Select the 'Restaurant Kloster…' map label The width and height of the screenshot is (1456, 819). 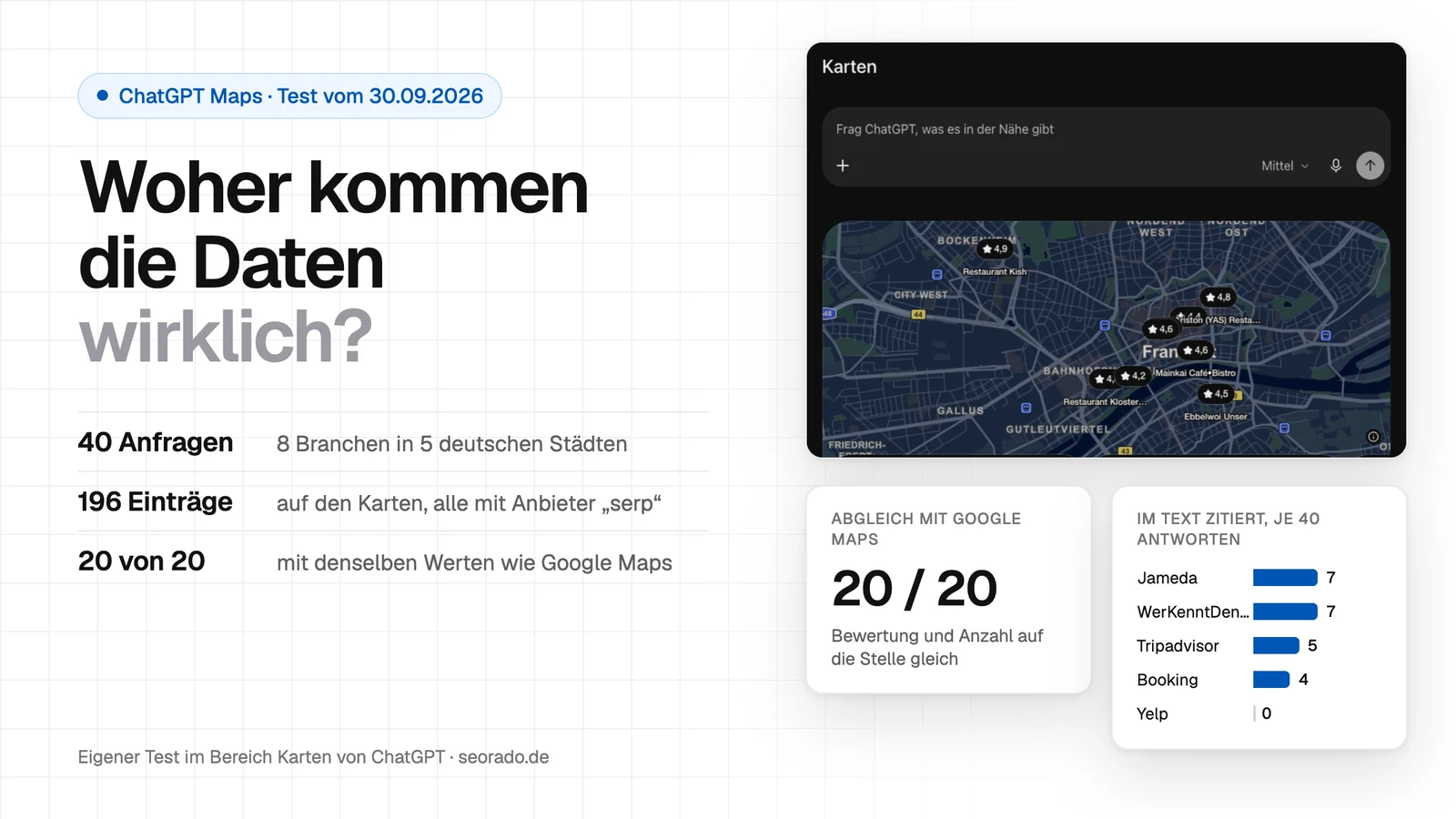[x=1105, y=401]
